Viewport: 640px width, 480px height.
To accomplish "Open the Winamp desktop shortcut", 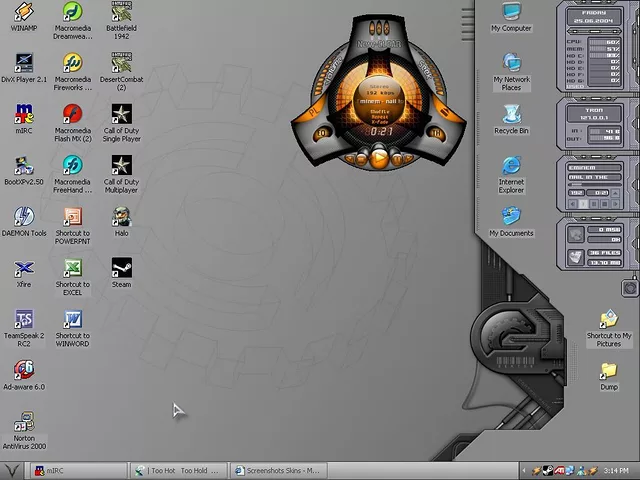I will click(x=23, y=13).
